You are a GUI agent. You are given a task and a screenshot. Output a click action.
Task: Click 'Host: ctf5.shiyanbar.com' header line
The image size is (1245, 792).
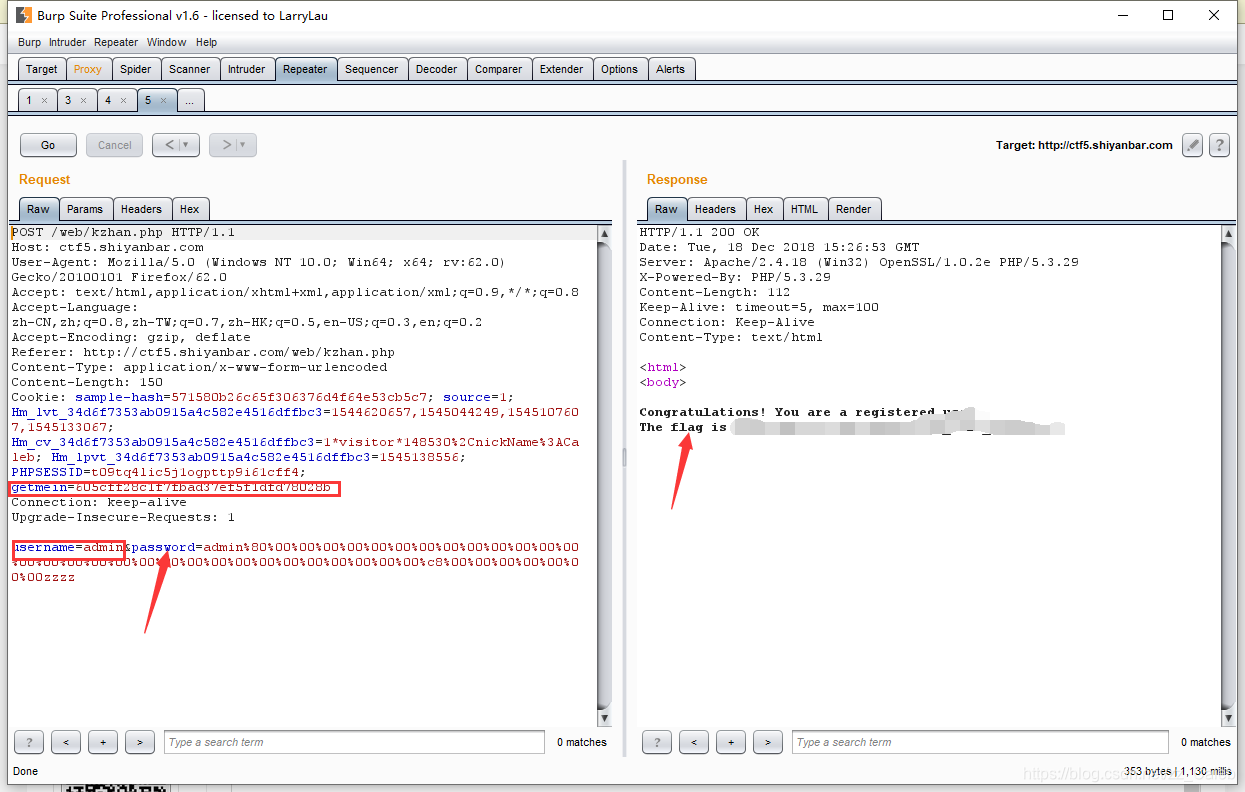click(107, 247)
